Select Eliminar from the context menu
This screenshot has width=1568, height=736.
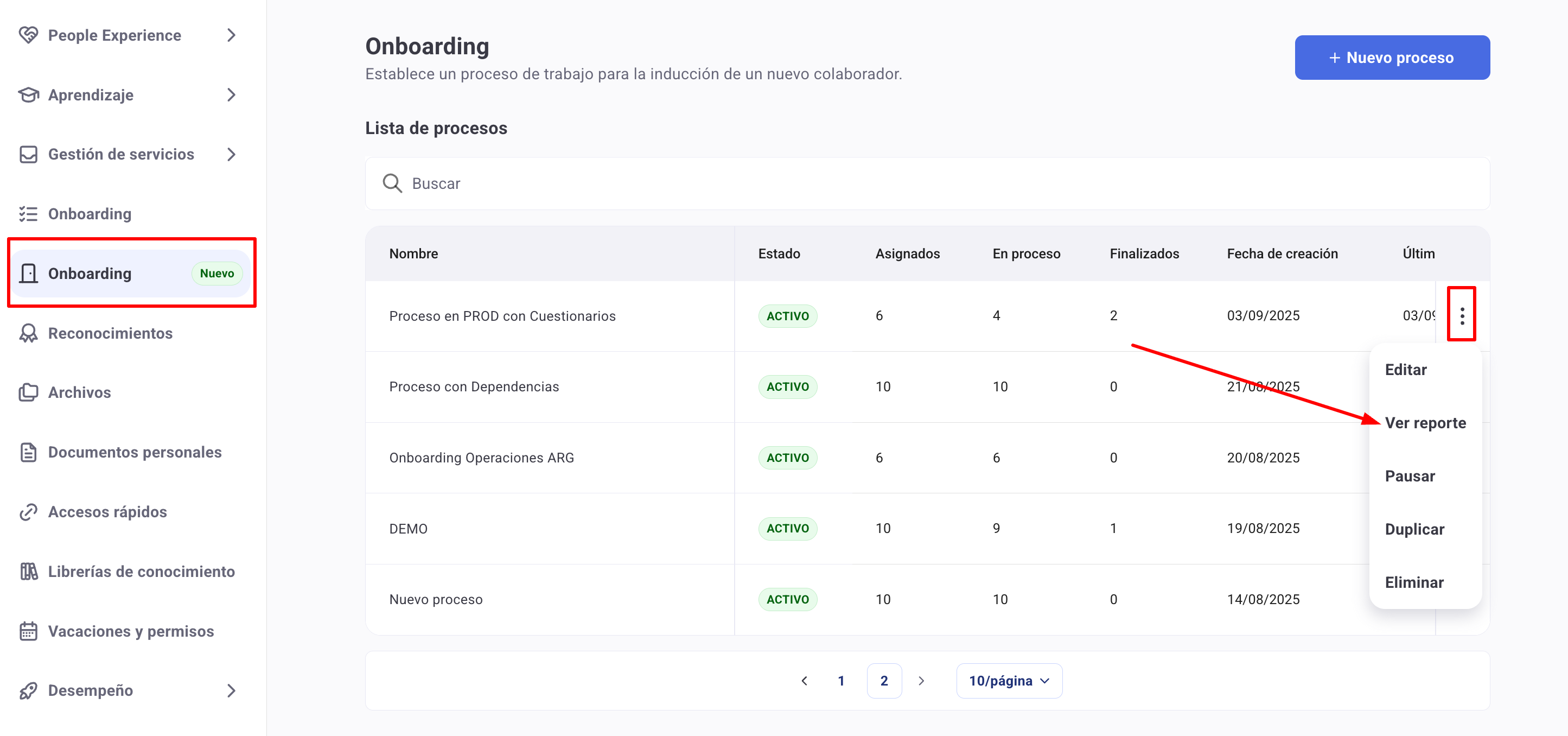1414,582
